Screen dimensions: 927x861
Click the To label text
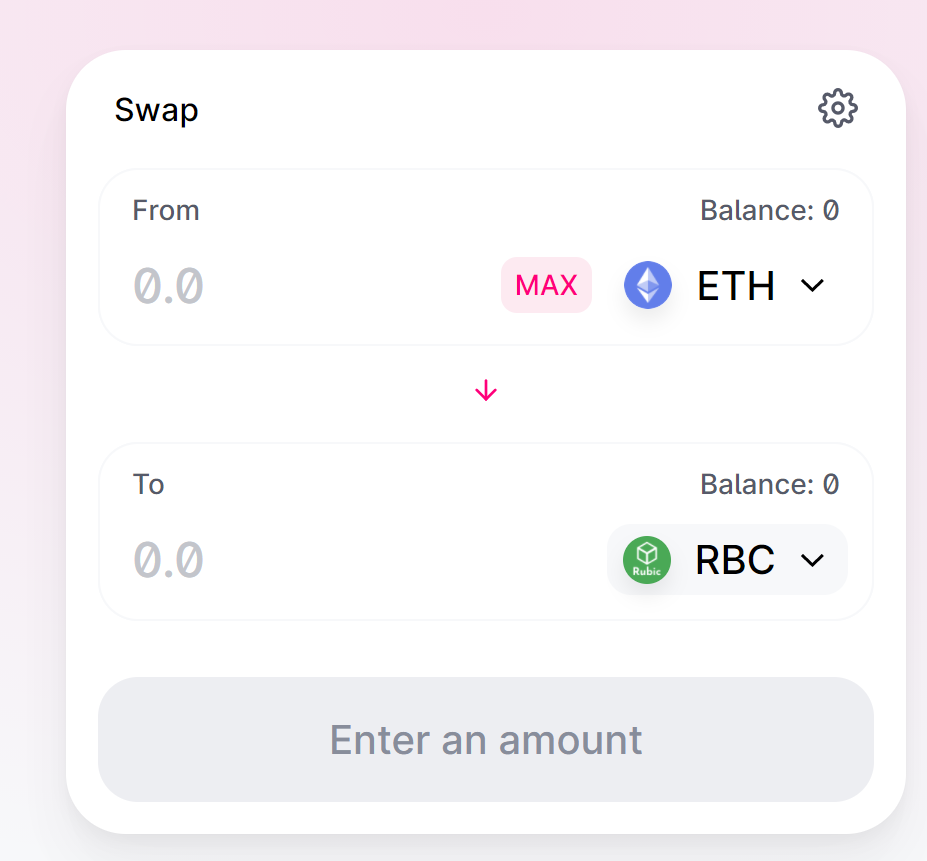coord(148,484)
